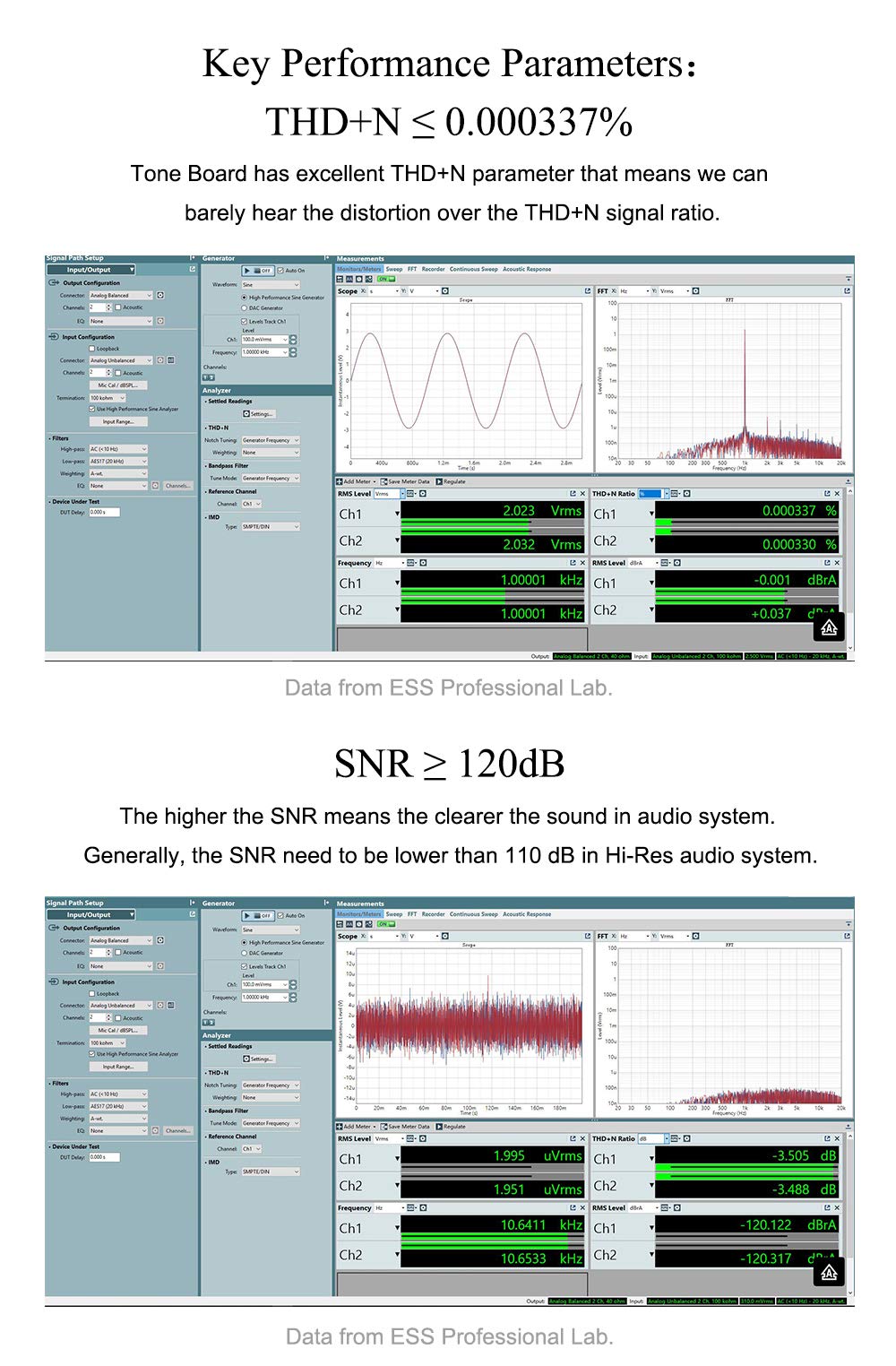Select DAC Generator radio button in upper screenshot

[x=244, y=308]
